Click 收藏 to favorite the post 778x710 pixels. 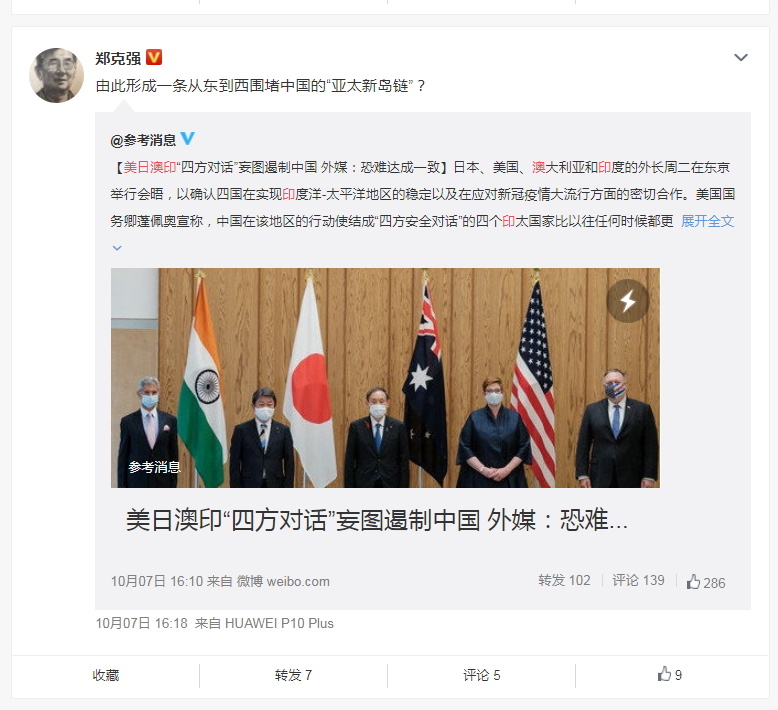[x=106, y=675]
